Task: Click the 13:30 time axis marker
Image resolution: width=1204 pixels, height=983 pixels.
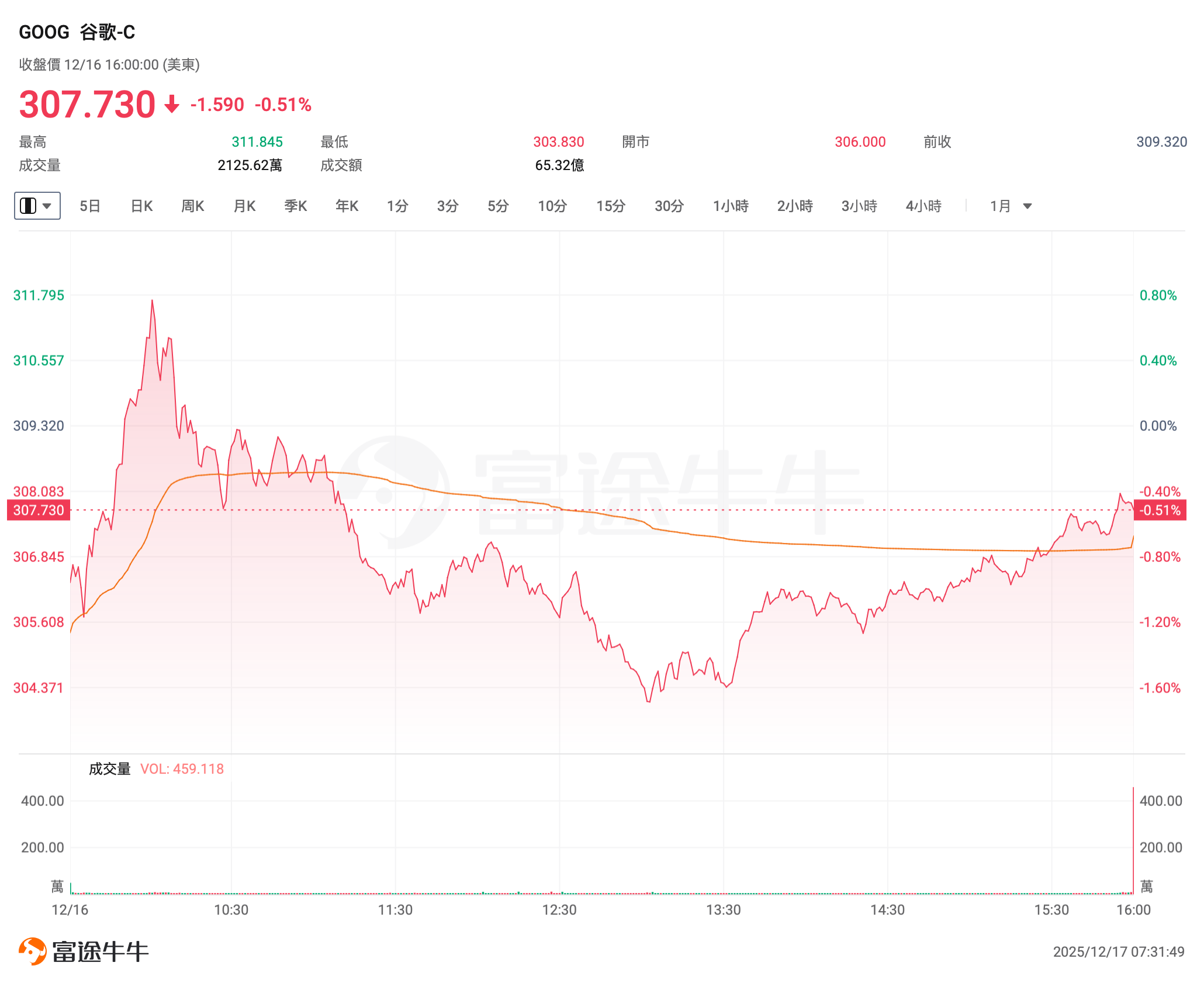Action: [724, 910]
